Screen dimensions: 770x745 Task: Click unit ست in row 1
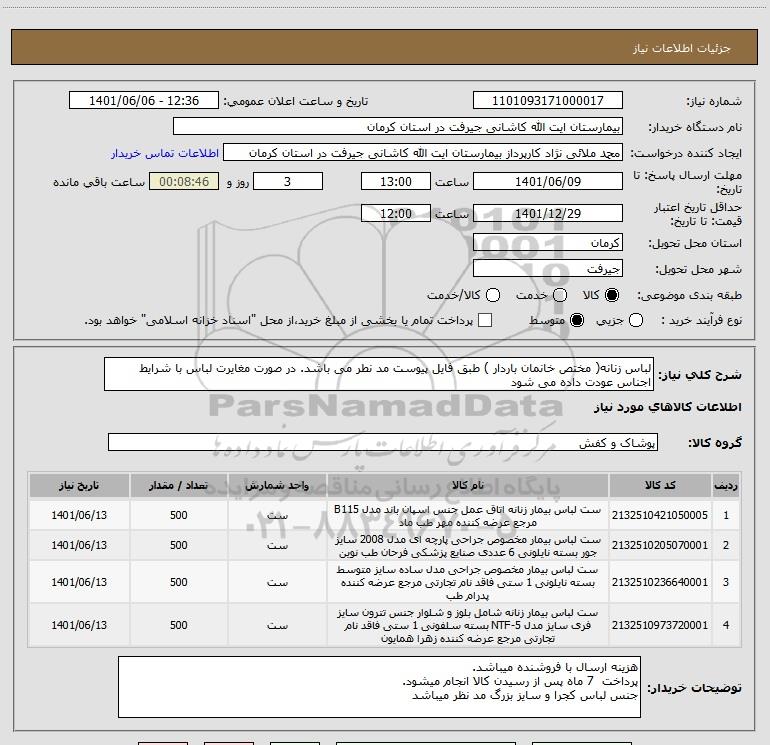277,516
